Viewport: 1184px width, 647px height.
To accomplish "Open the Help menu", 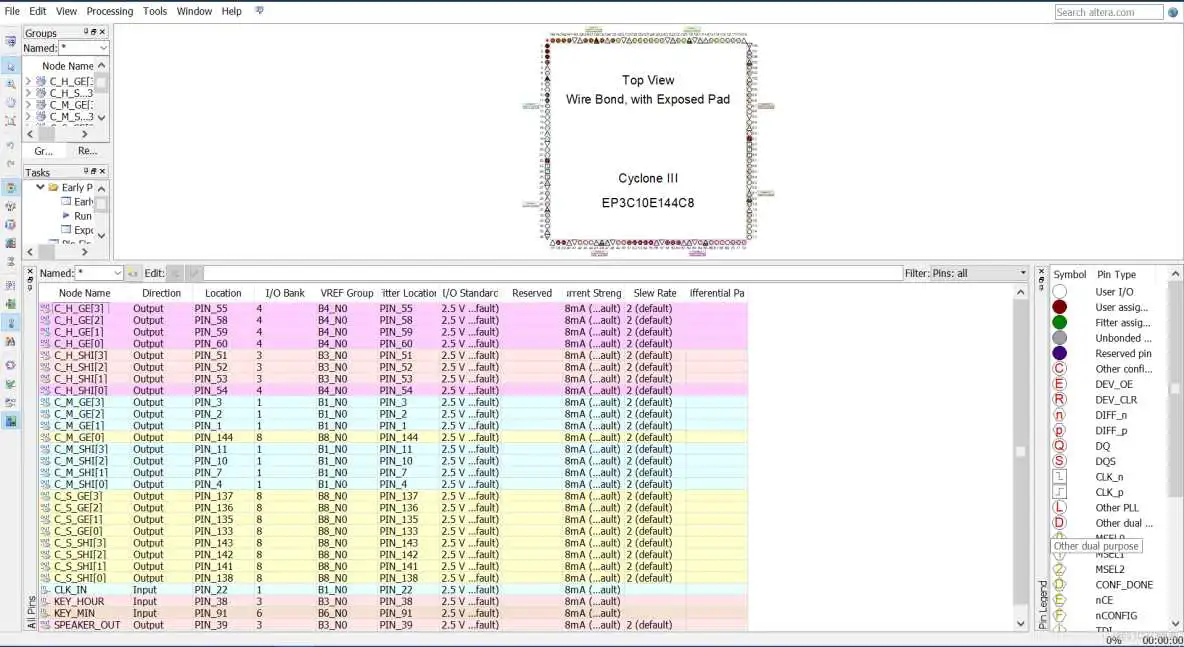I will click(232, 11).
